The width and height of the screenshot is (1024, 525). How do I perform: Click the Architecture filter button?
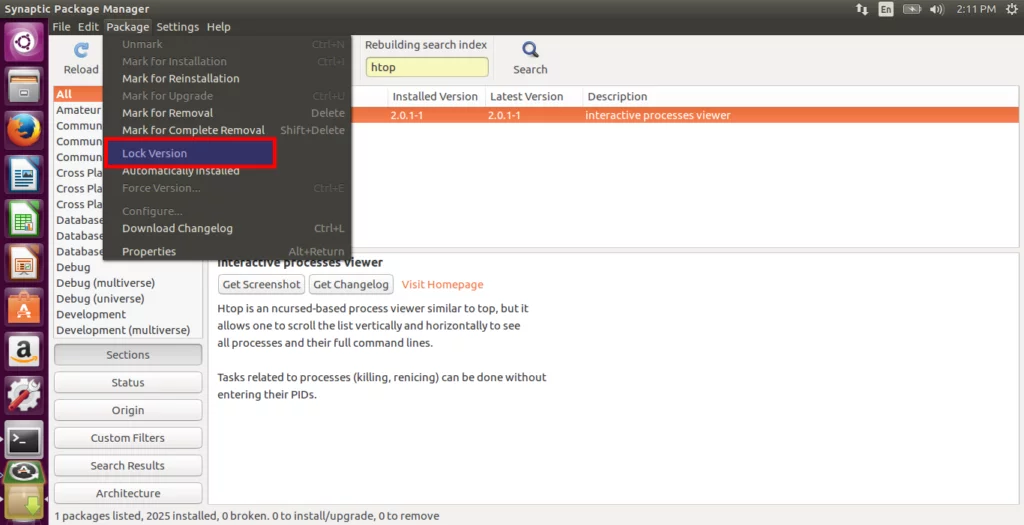[x=128, y=493]
